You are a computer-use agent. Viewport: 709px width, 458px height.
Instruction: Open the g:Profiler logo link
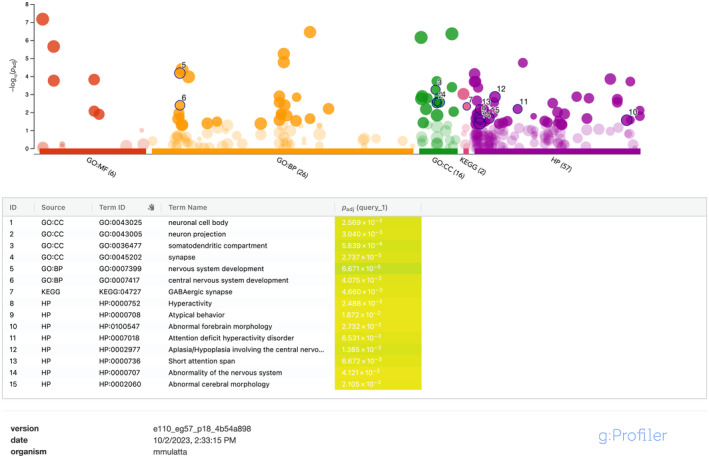[x=632, y=435]
